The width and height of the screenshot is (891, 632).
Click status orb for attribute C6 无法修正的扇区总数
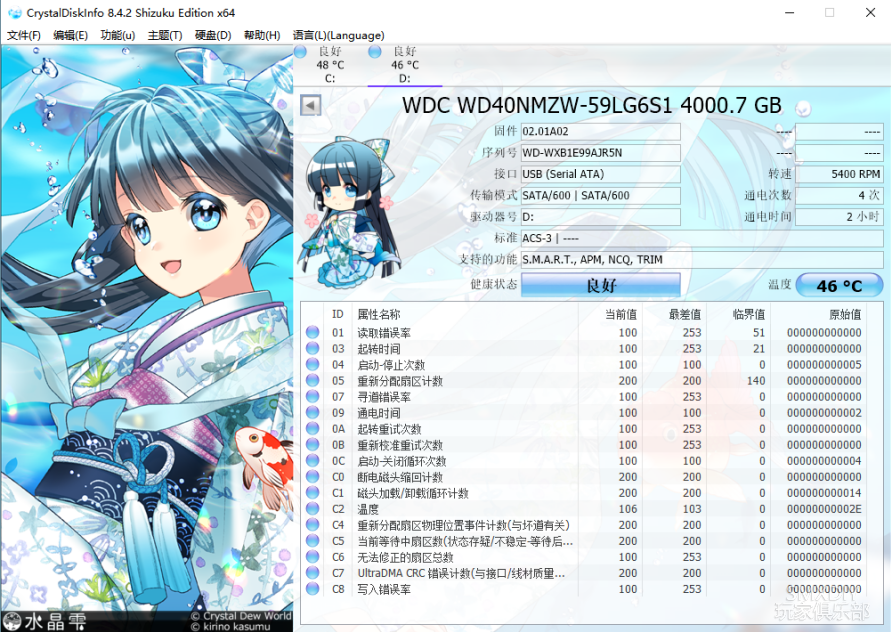coord(313,557)
